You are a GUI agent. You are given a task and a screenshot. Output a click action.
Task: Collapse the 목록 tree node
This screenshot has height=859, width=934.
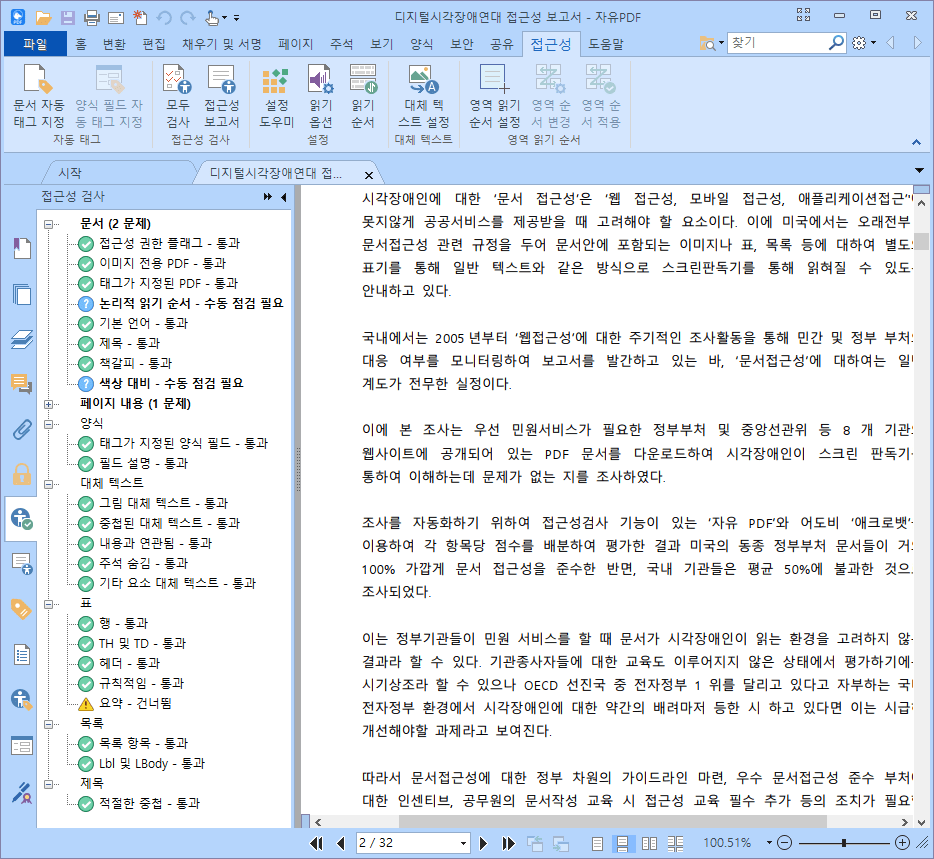pyautogui.click(x=48, y=724)
